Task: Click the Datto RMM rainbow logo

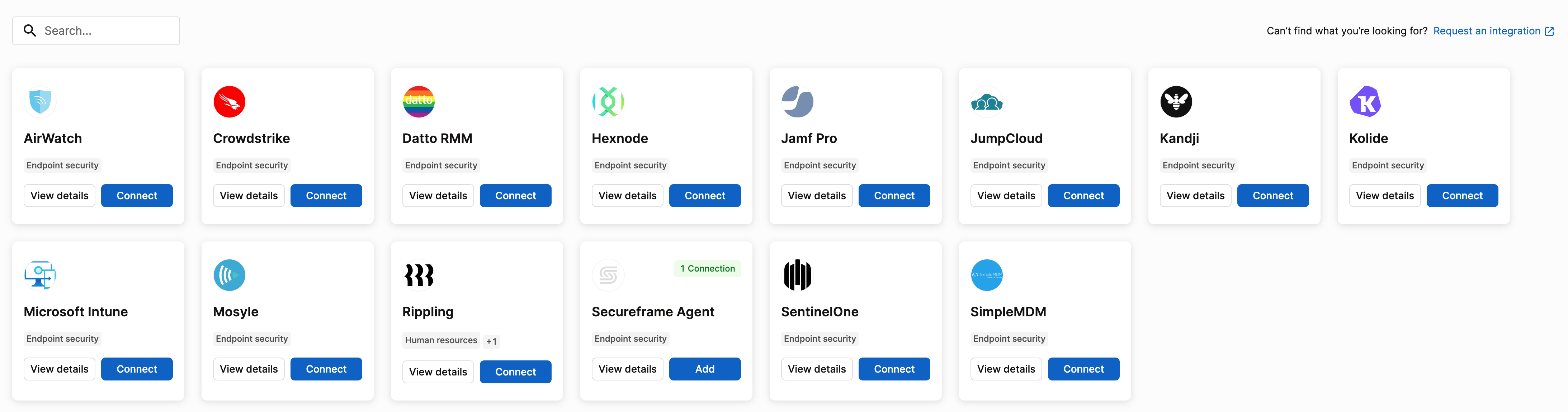Action: coord(419,101)
